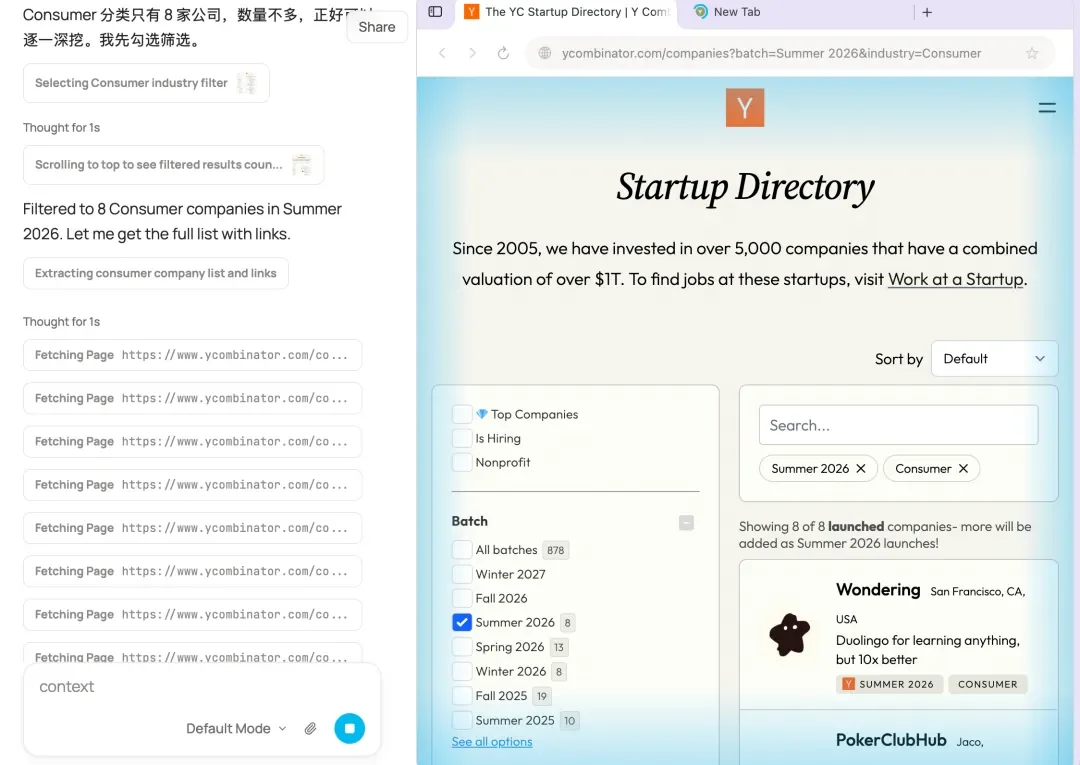Focus the context message input box

(x=202, y=687)
